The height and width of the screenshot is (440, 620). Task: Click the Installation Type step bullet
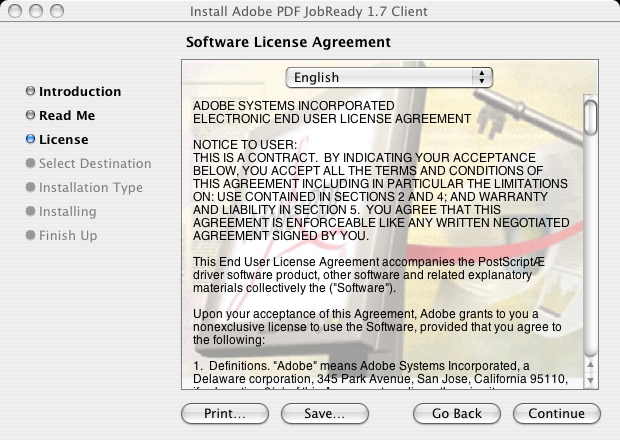tap(30, 187)
